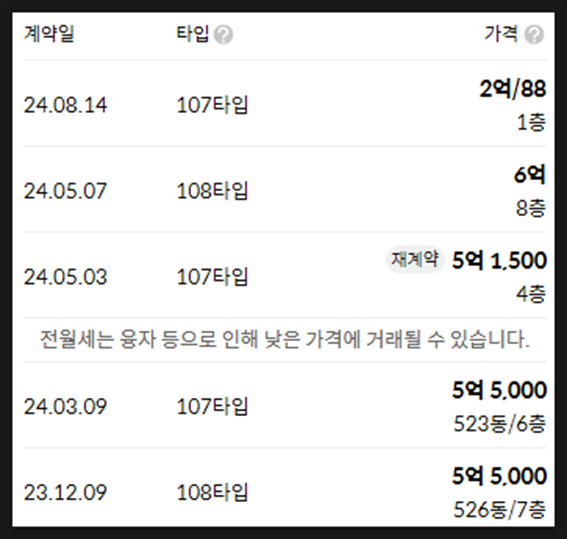Open the 2억/88 price entry

tap(512, 89)
